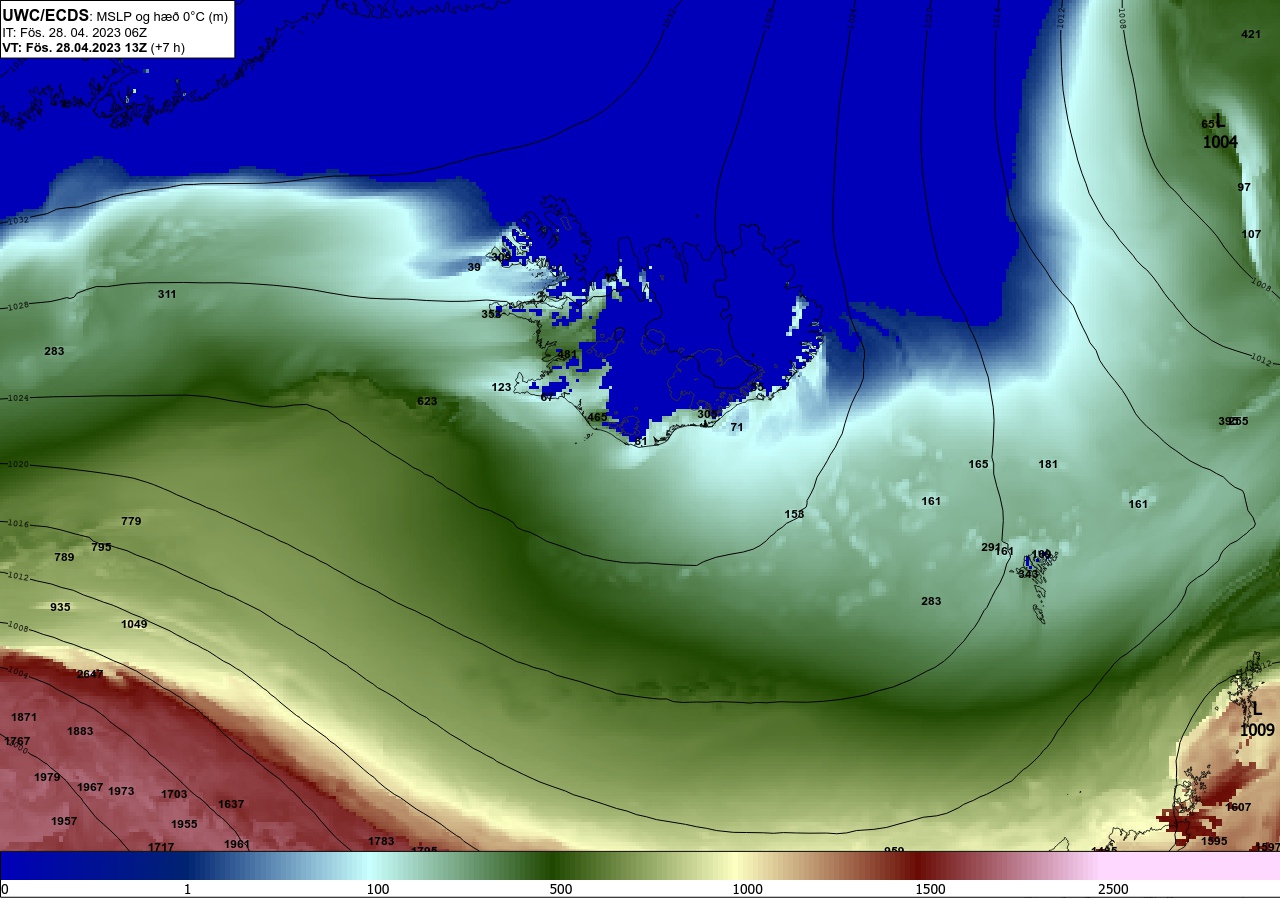Screen dimensions: 1280x898
Task: Click the height value 421
Action: click(x=1251, y=34)
